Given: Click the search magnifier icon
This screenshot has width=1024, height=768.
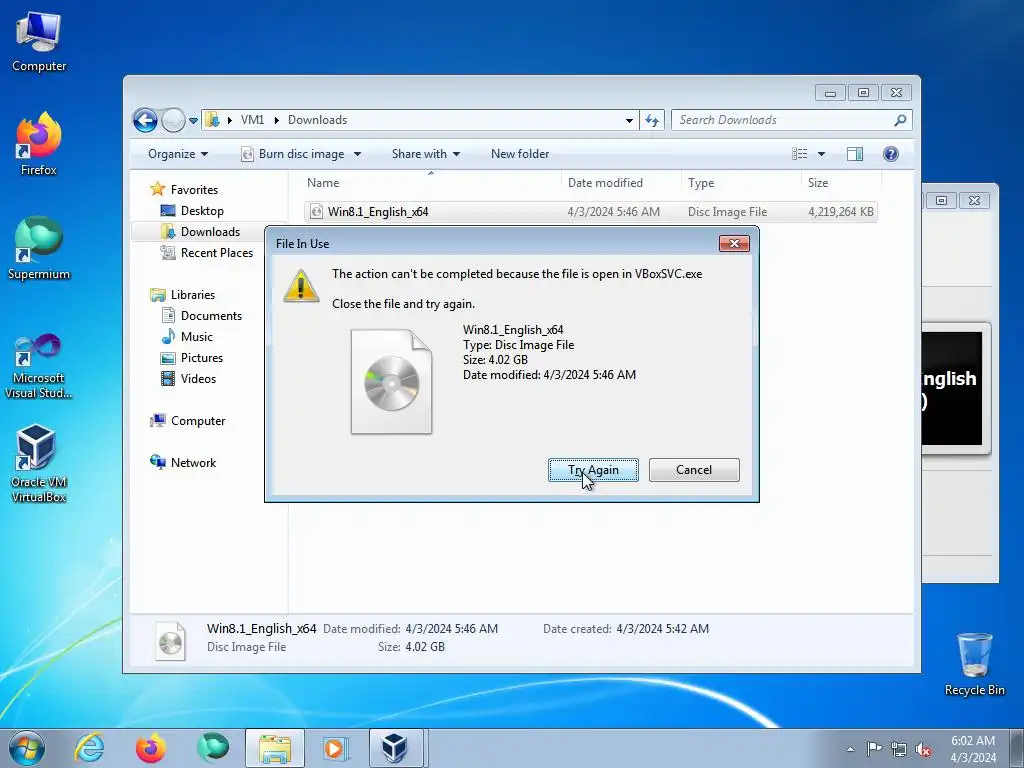Looking at the screenshot, I should tap(900, 120).
